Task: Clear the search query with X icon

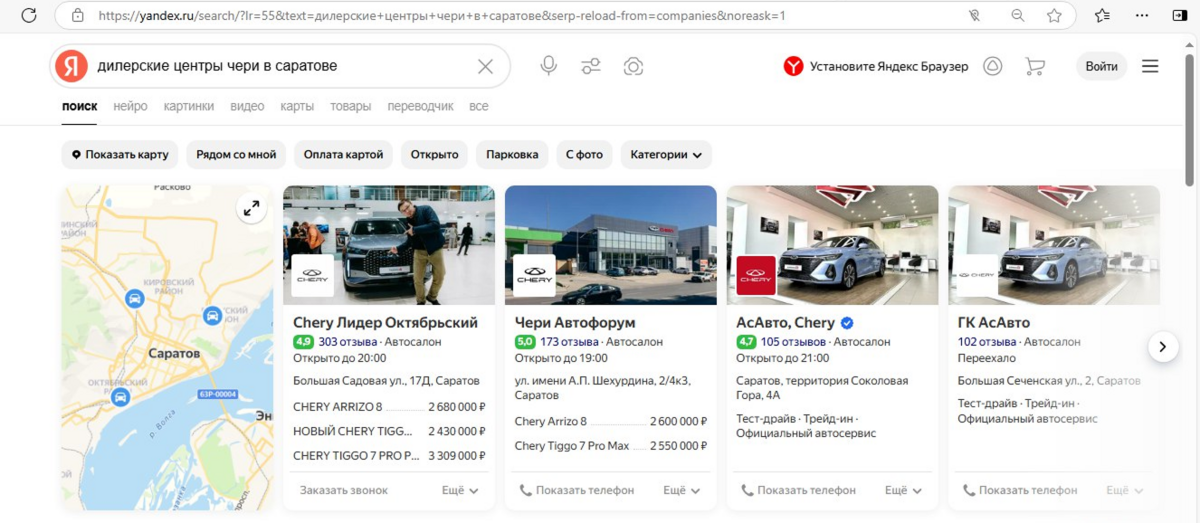Action: (485, 66)
